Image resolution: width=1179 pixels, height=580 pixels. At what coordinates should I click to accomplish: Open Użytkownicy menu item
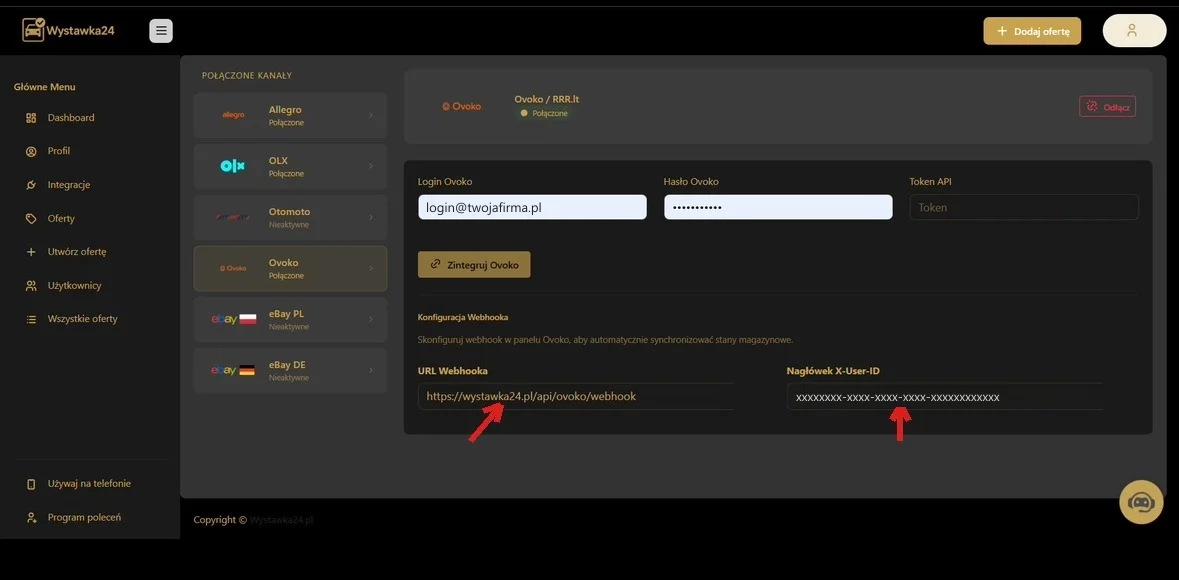pyautogui.click(x=74, y=286)
